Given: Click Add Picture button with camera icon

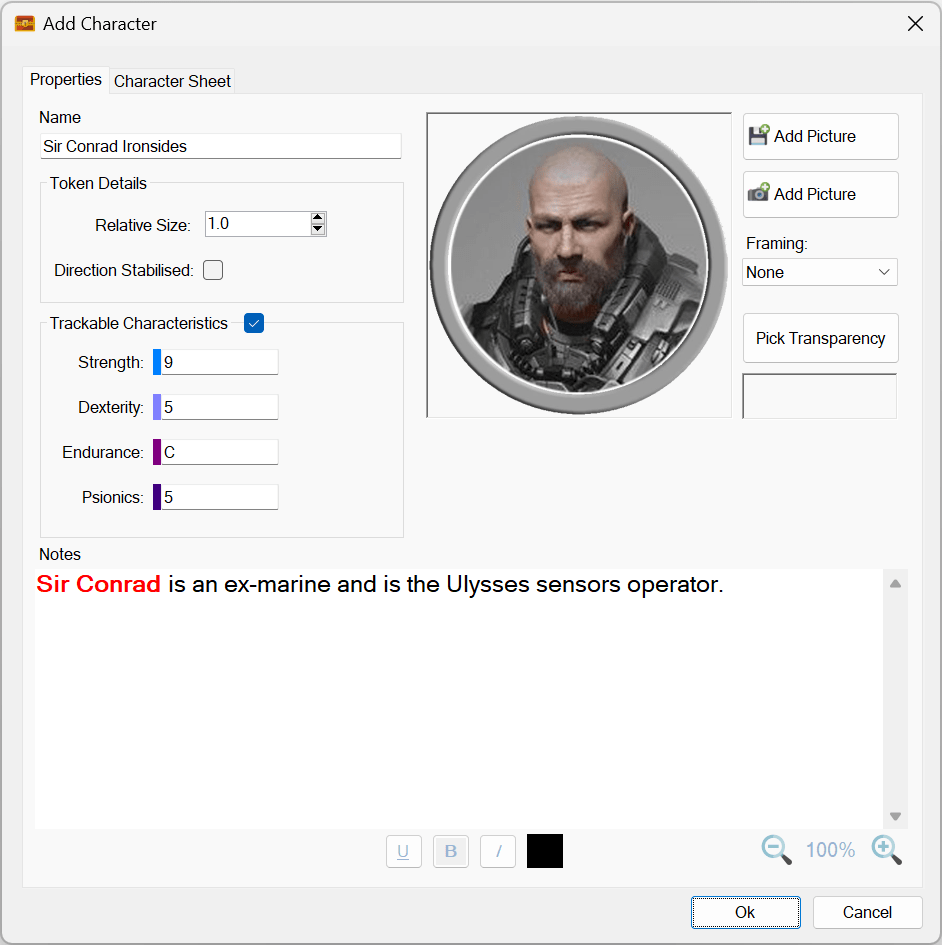Looking at the screenshot, I should (820, 194).
